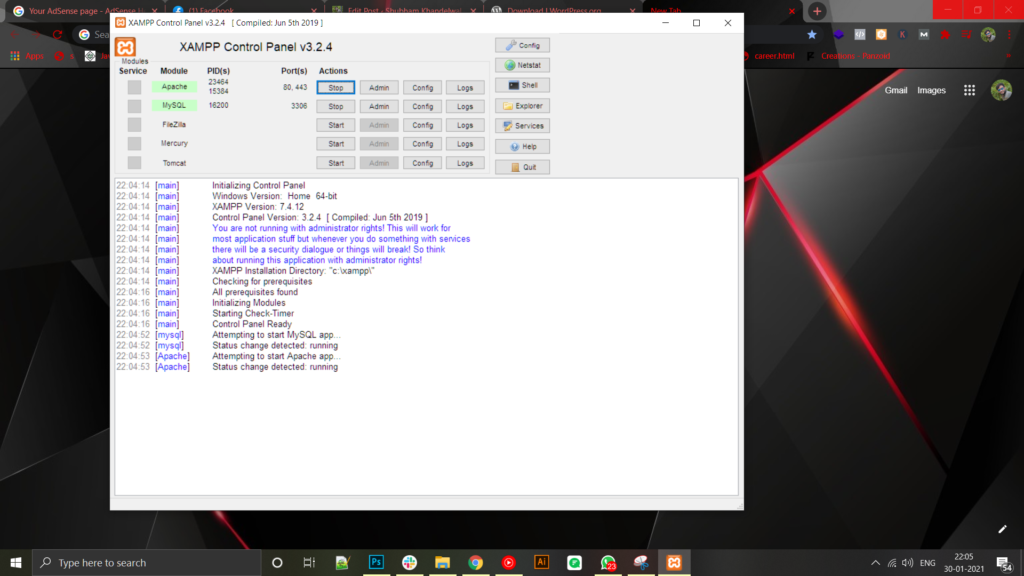This screenshot has height=576, width=1024.
Task: Open the Windows notification center
Action: [x=1004, y=562]
